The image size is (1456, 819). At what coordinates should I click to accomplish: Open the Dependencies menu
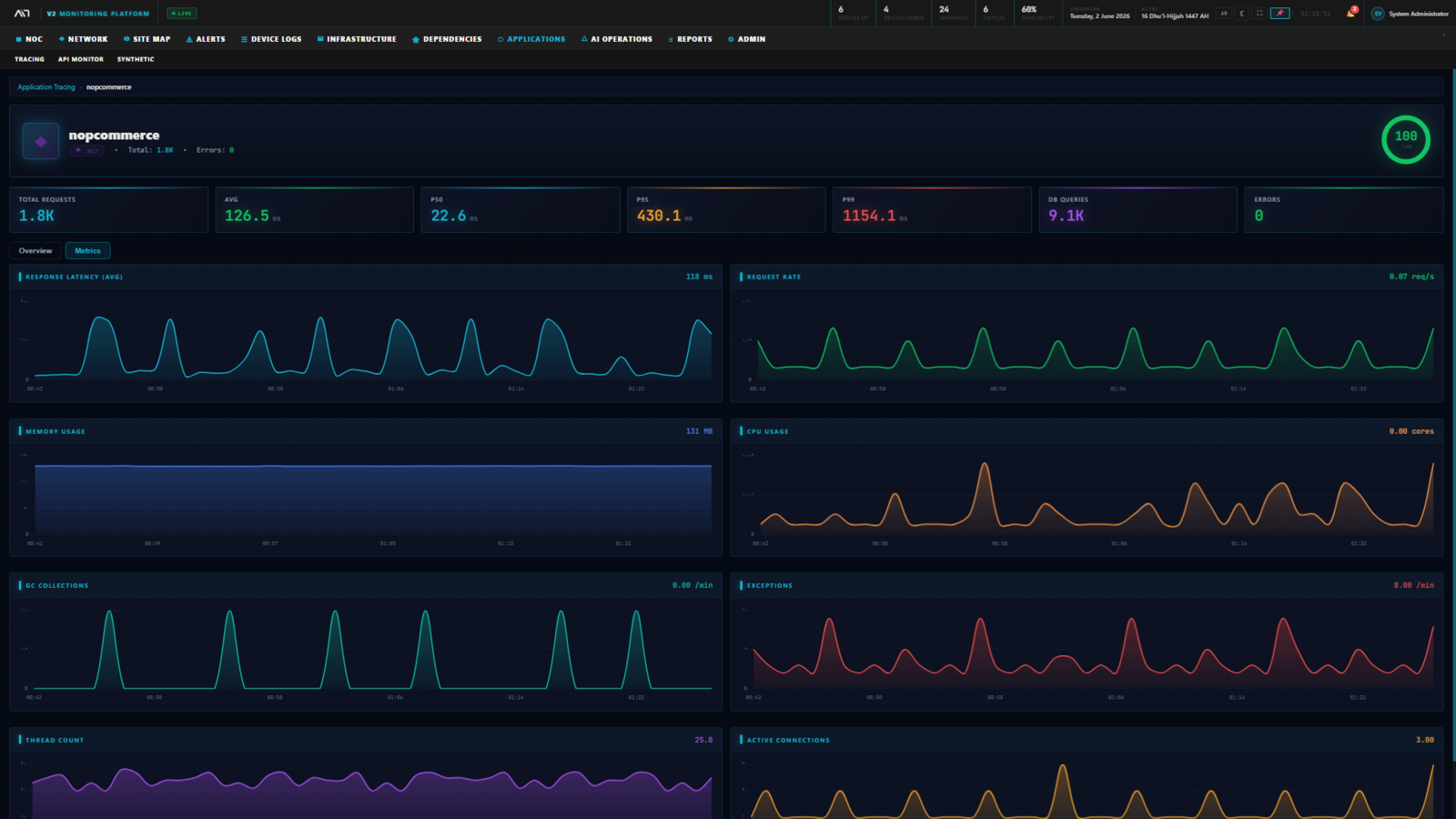pyautogui.click(x=447, y=39)
